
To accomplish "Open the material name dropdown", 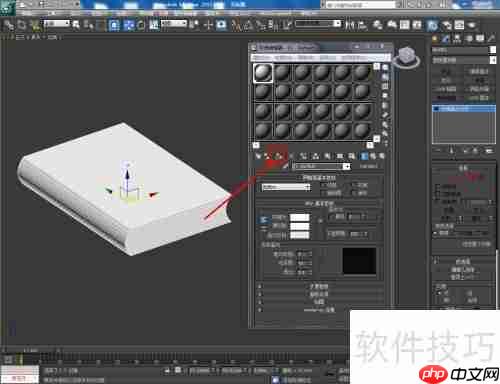I will click(321, 166).
